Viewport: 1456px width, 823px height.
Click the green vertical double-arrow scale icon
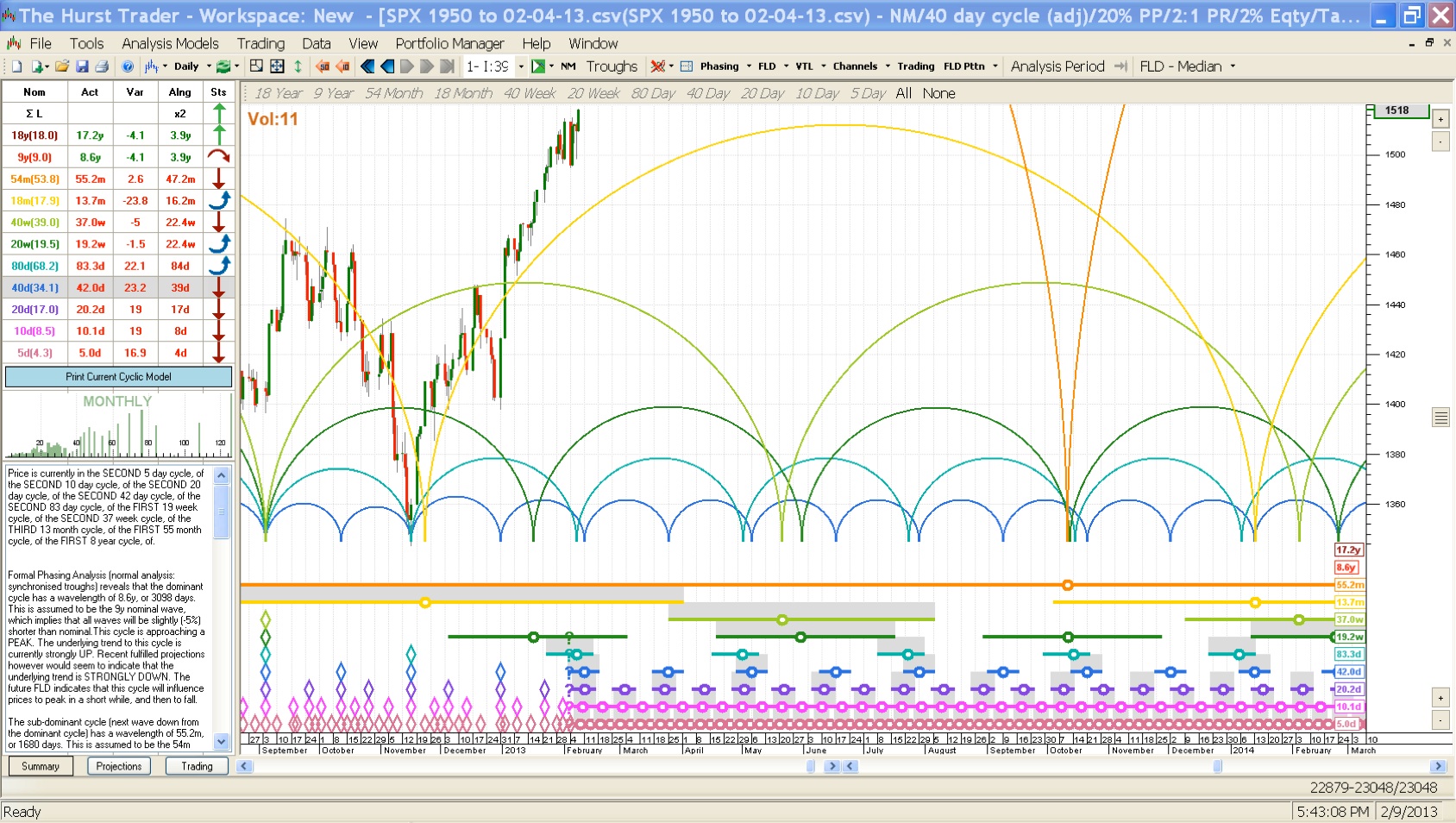[x=298, y=66]
